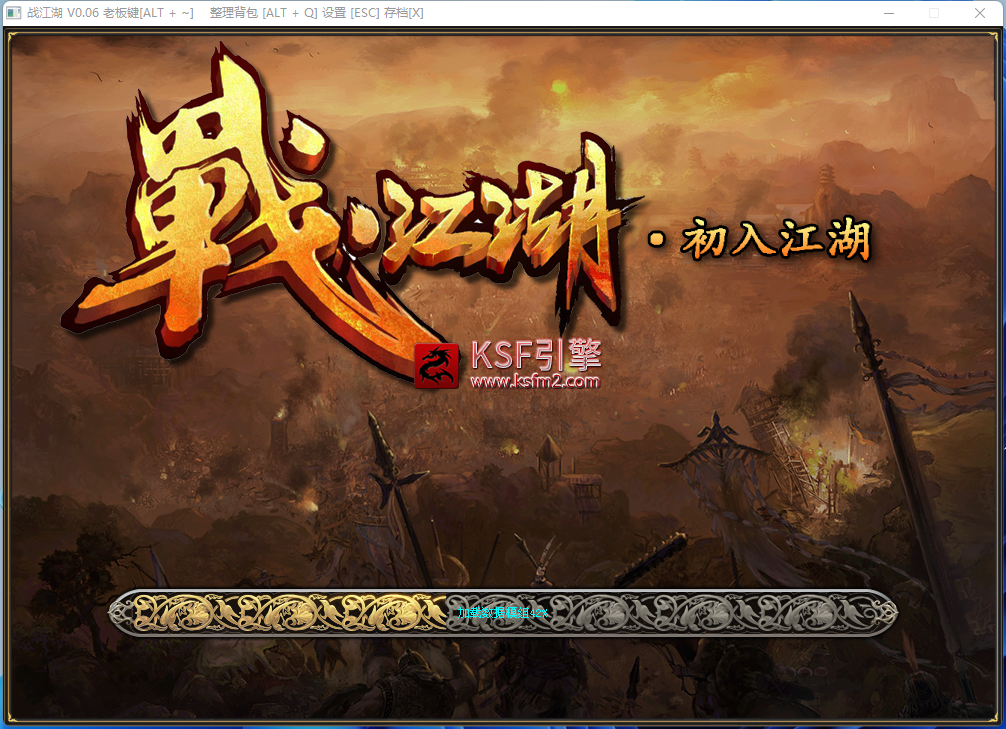Close the 战江湖 game window

pos(980,13)
